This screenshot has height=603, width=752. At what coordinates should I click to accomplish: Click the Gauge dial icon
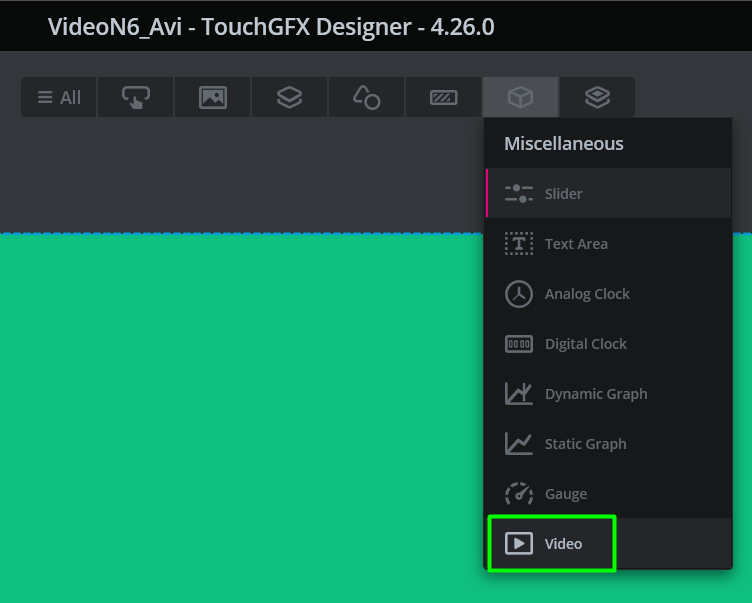519,494
